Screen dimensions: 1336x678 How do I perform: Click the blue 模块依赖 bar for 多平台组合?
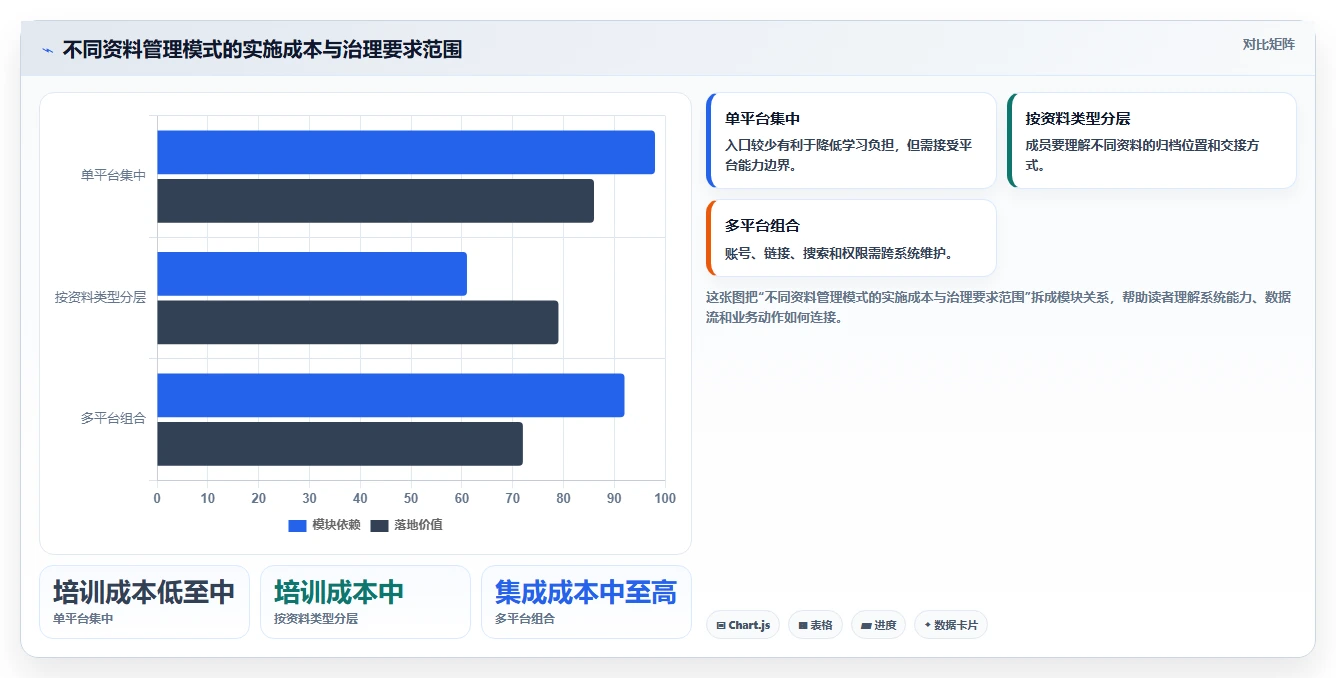coord(391,395)
